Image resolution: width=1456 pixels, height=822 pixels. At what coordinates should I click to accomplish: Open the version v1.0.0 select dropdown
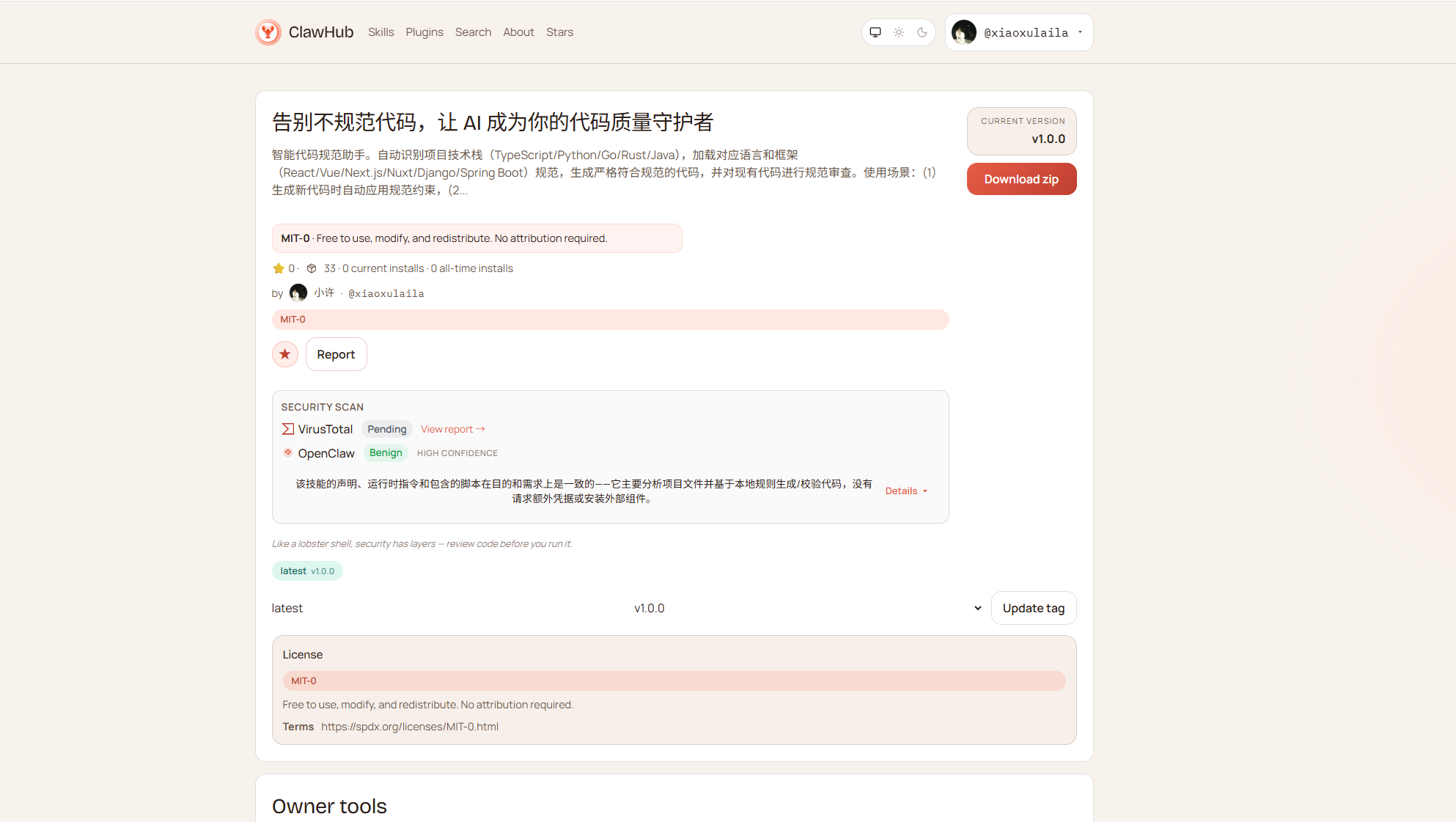pyautogui.click(x=806, y=608)
